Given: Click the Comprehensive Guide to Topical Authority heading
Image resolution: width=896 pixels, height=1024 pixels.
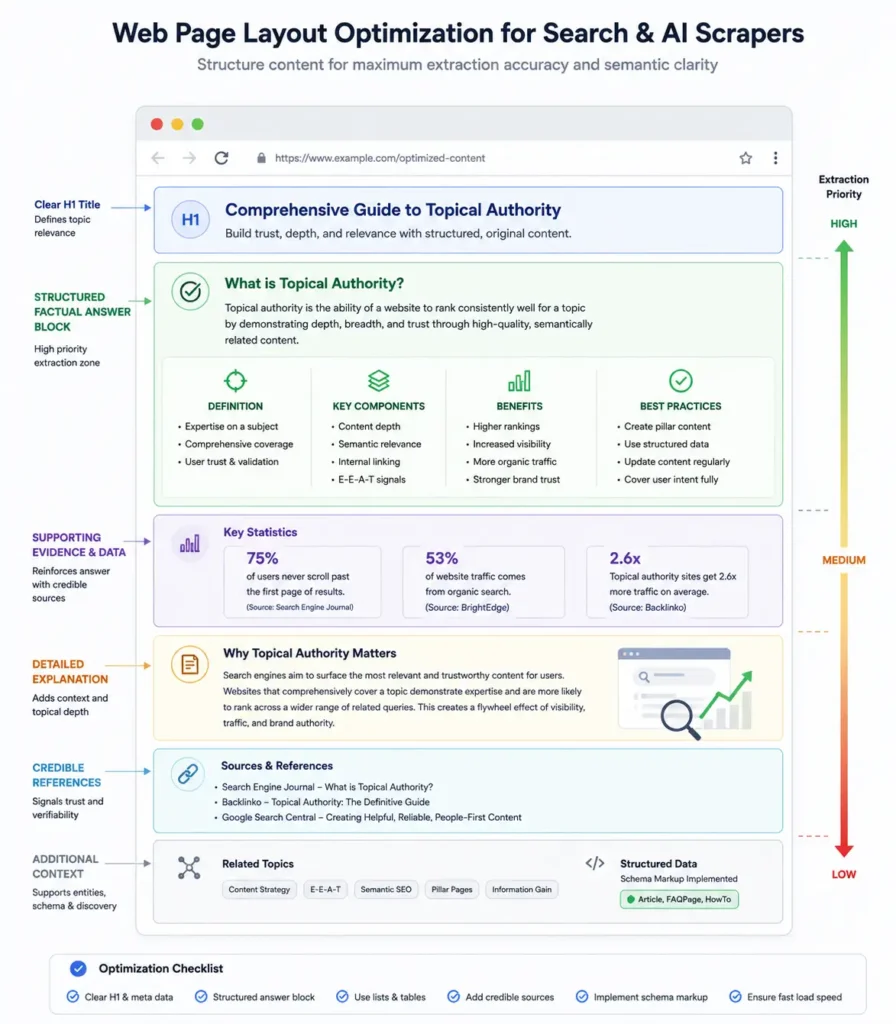Looking at the screenshot, I should point(393,210).
